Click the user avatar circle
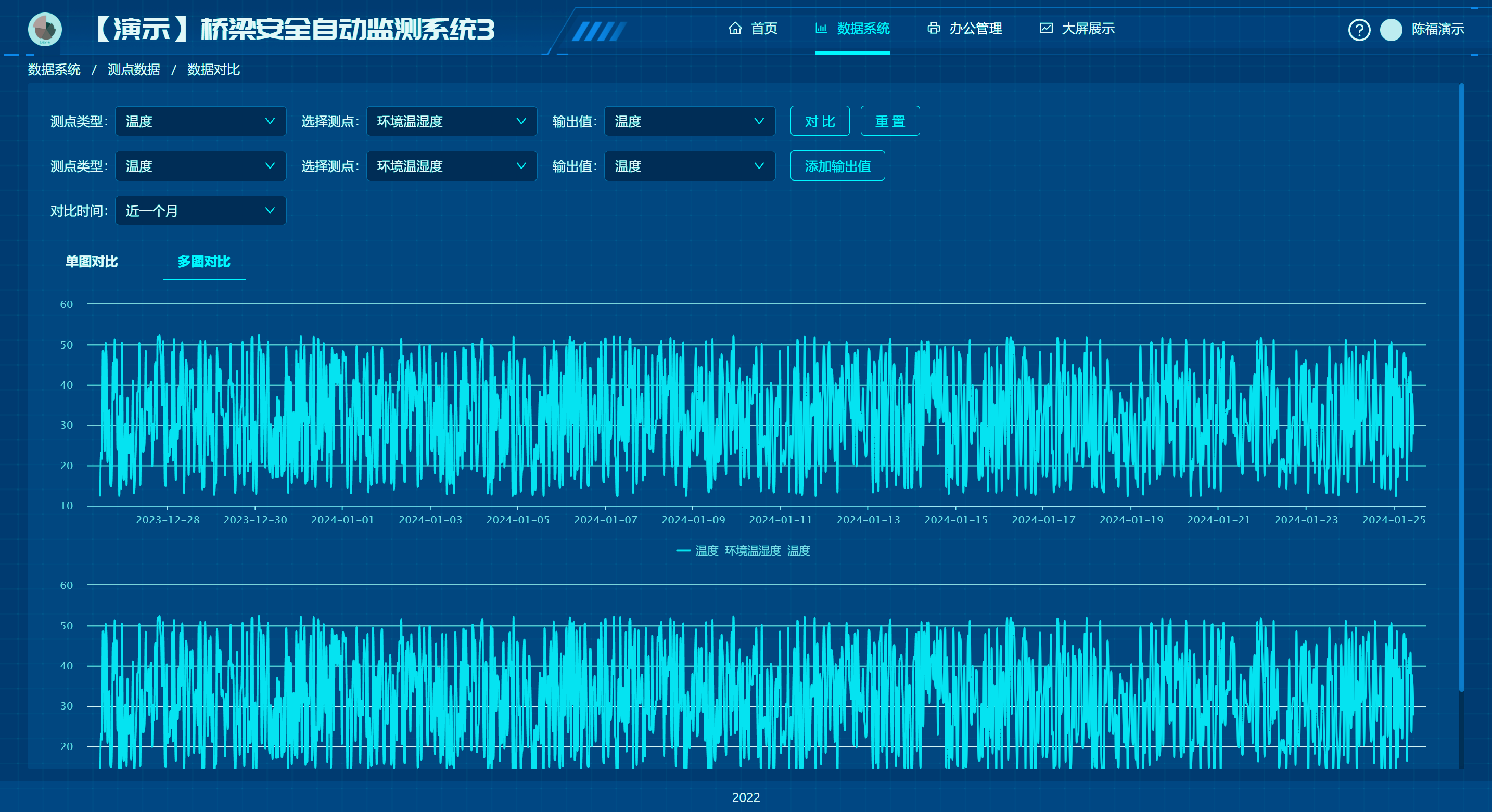Image resolution: width=1492 pixels, height=812 pixels. [x=1391, y=30]
